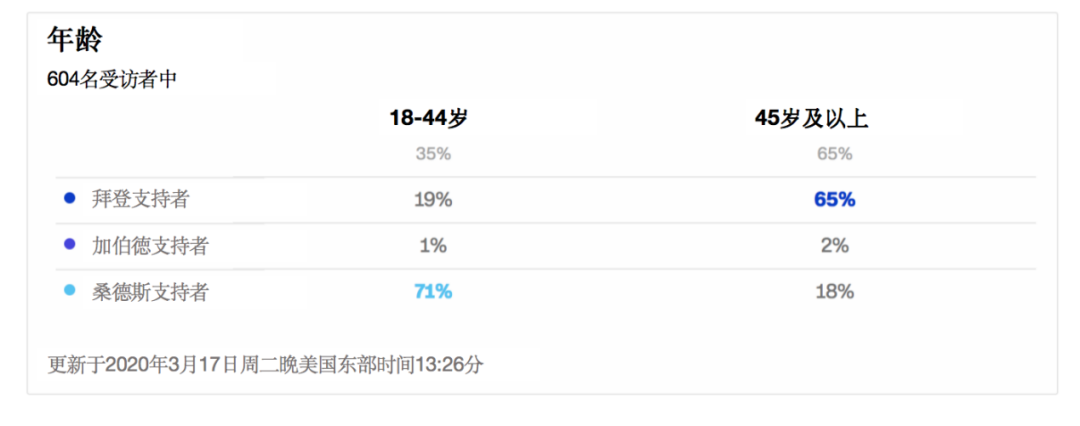
Task: Select the 桑德斯支持者 row label
Action: [149, 292]
